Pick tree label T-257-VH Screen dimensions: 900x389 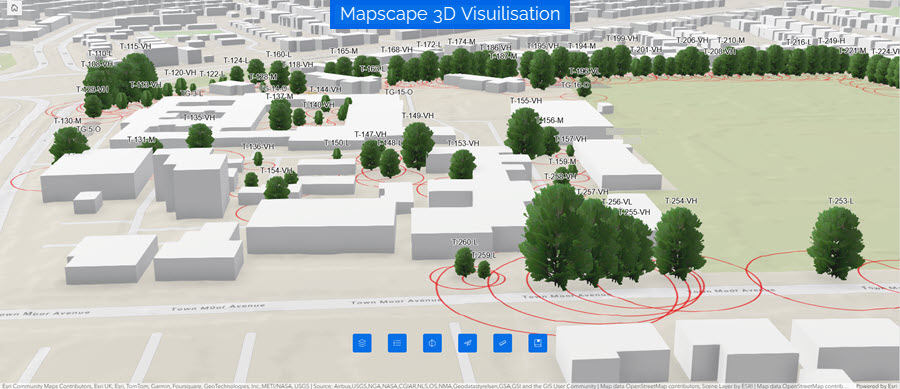[592, 192]
